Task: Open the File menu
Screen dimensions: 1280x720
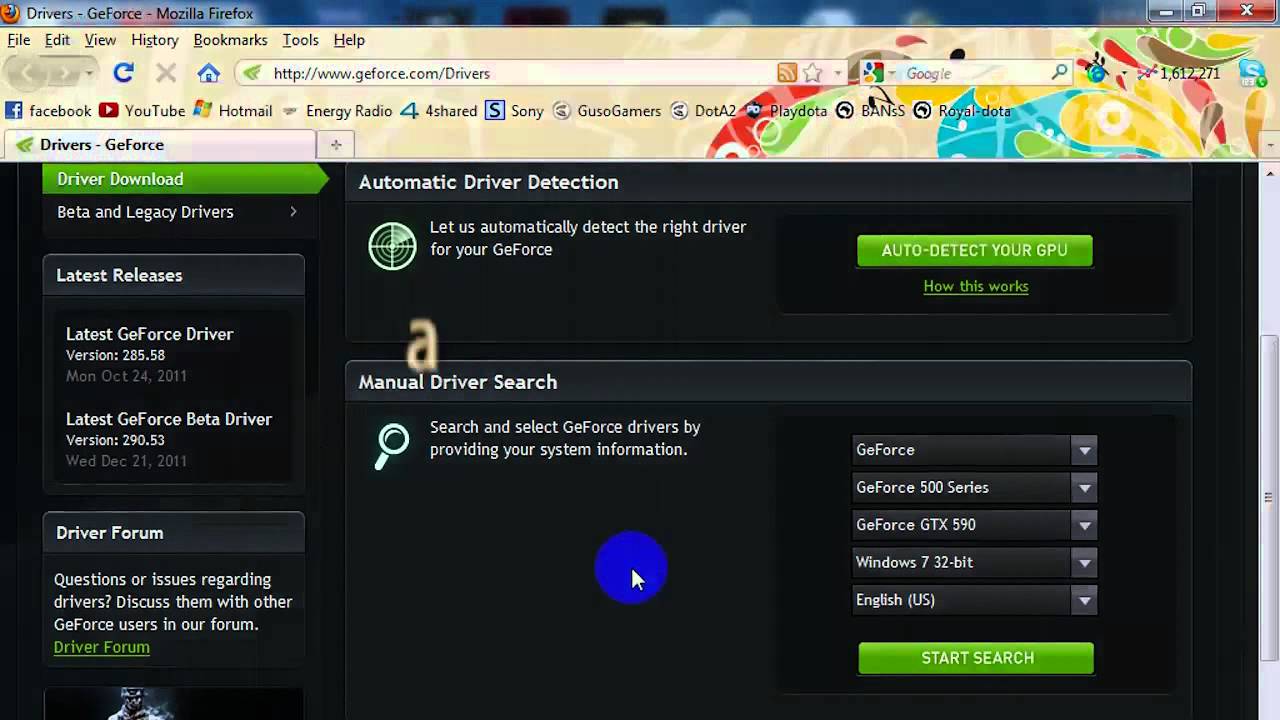Action: (19, 40)
